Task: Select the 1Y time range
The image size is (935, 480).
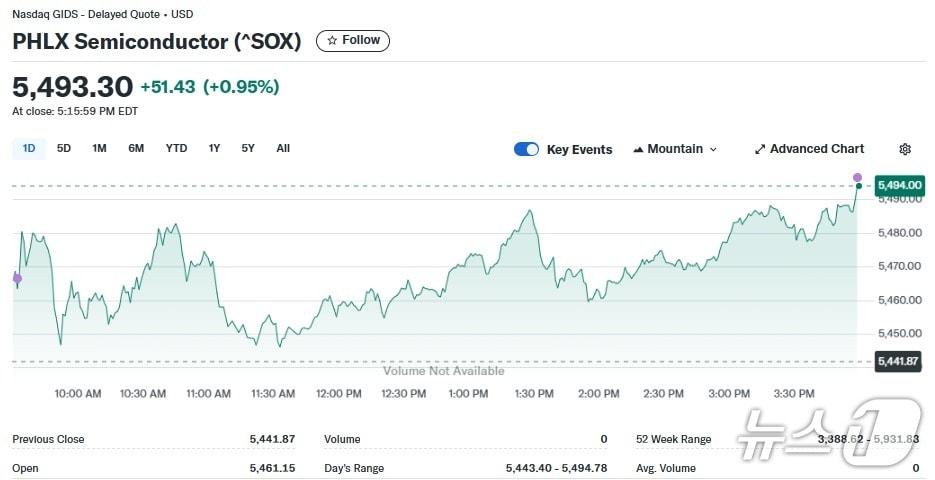Action: pos(214,148)
